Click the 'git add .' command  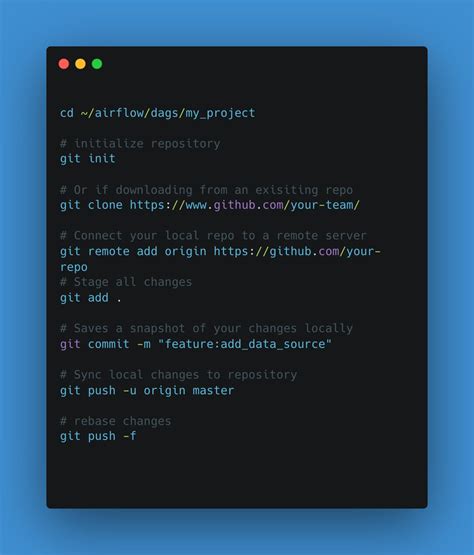tap(91, 298)
